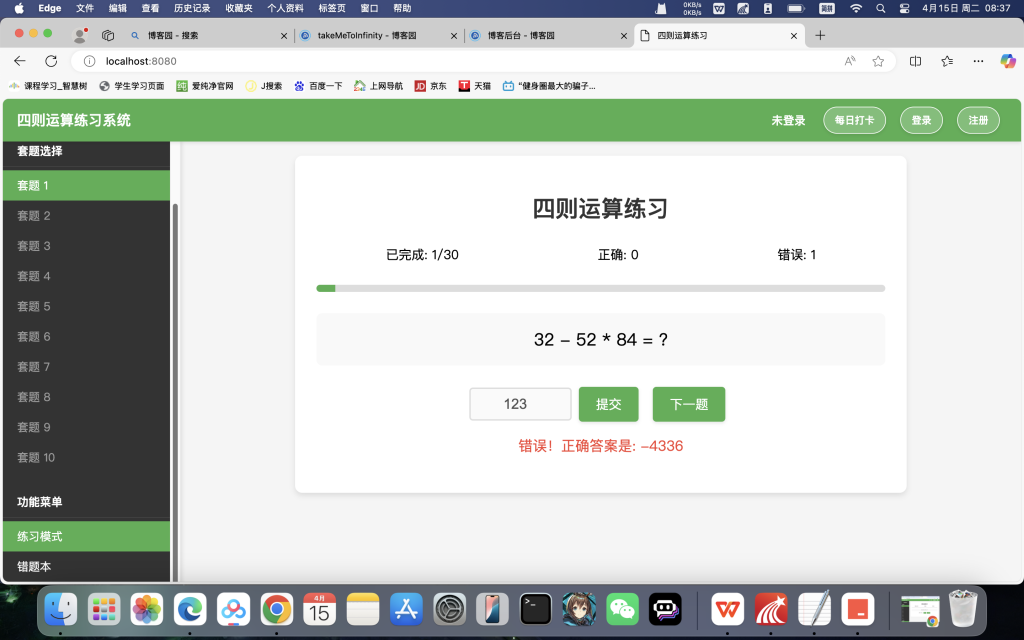
Task: Open Copilot from the Edge toolbar
Action: click(1007, 61)
